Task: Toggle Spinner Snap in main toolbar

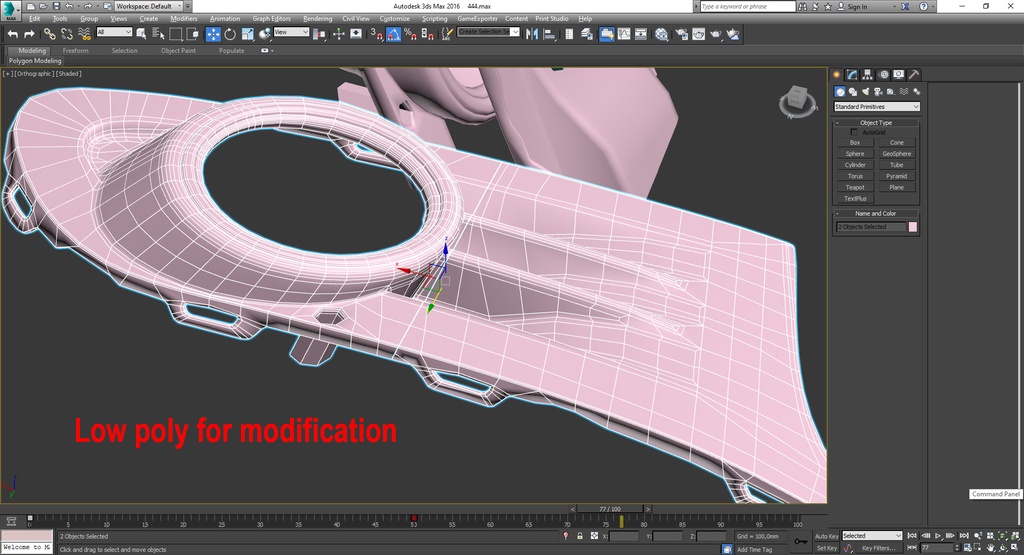Action: click(x=427, y=34)
